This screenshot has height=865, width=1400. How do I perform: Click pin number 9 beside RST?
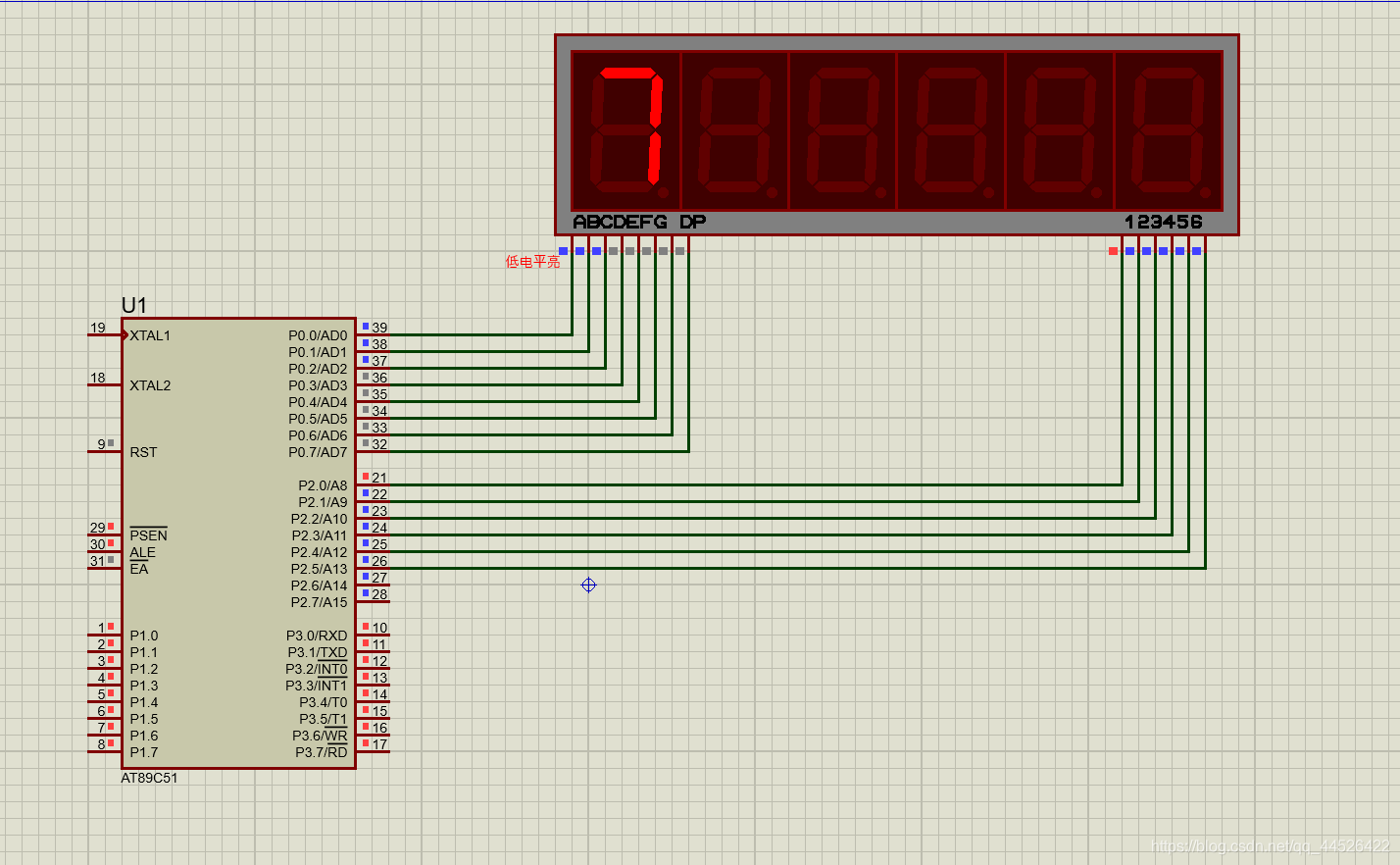coord(101,444)
